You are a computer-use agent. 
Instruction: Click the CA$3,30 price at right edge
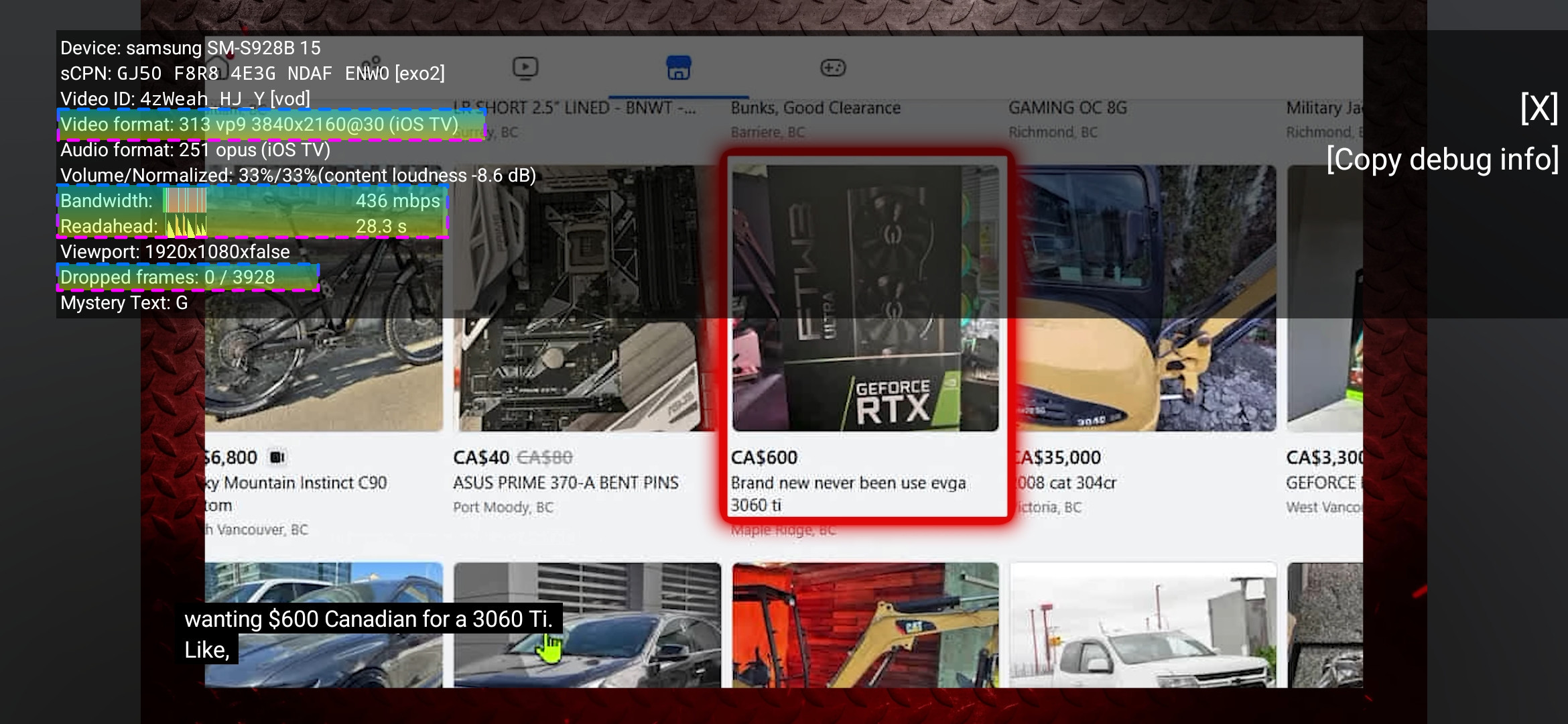click(1324, 458)
